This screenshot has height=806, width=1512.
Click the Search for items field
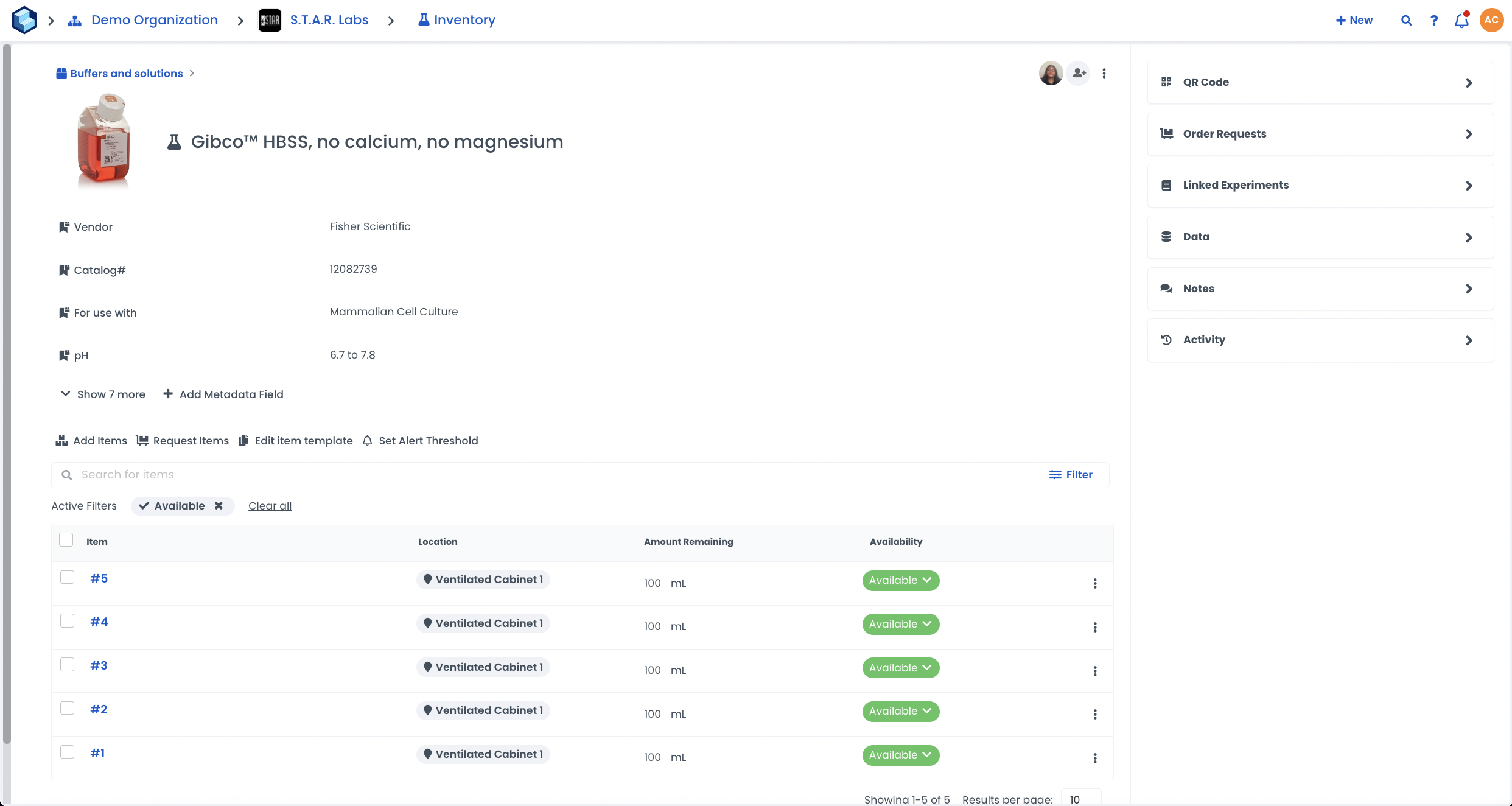tap(542, 475)
